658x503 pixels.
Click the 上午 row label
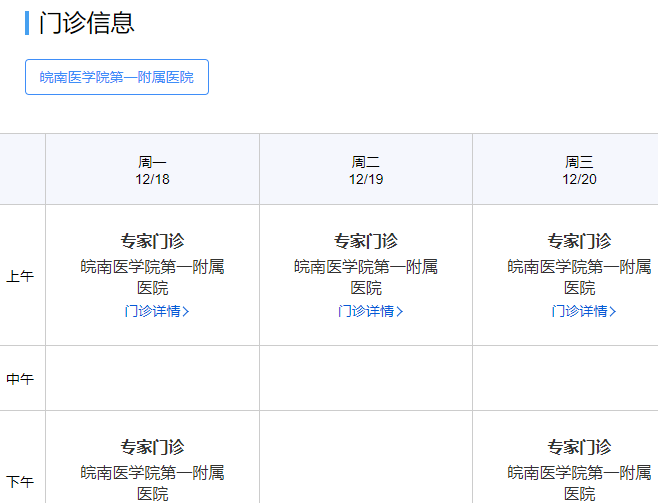(20, 276)
